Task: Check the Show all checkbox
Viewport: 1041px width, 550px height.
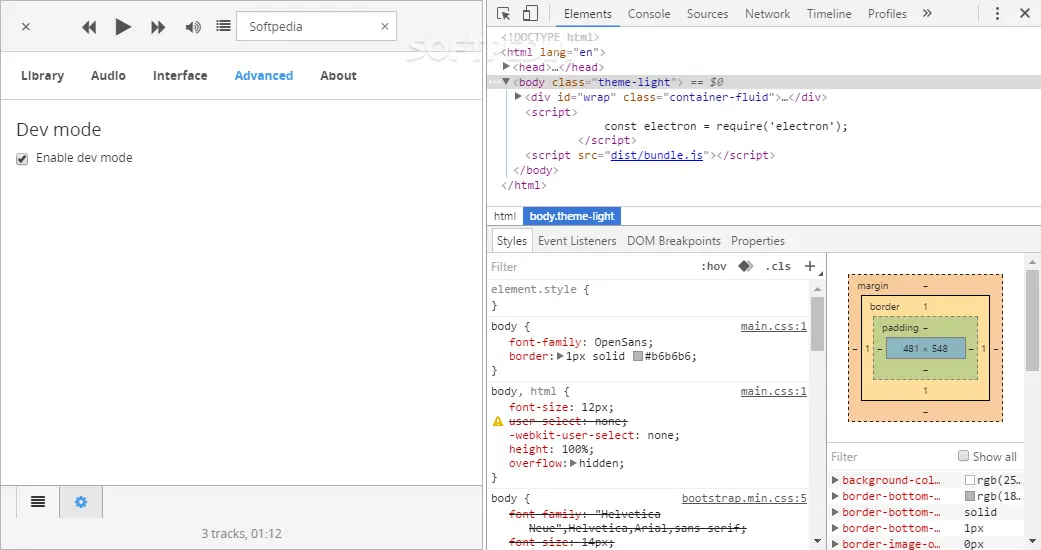Action: 964,456
